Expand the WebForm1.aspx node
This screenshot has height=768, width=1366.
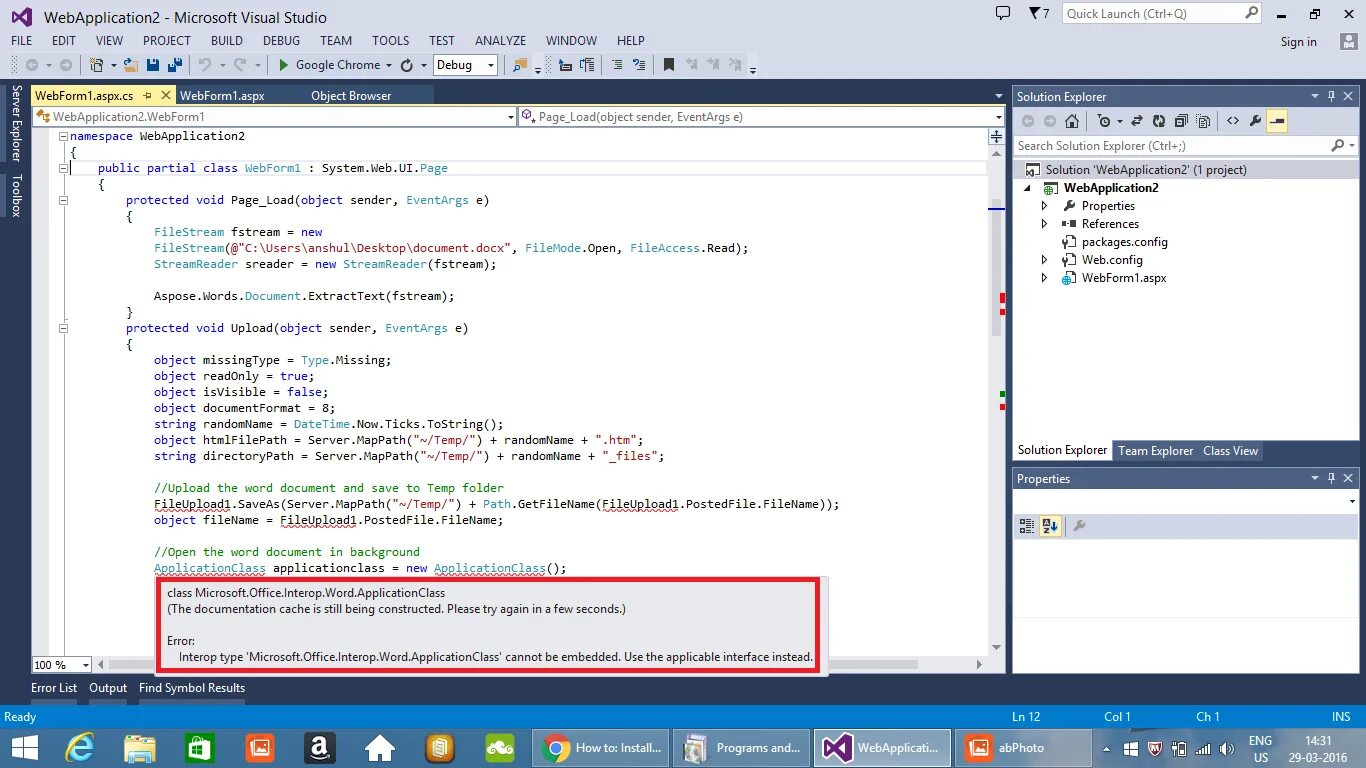coord(1045,278)
